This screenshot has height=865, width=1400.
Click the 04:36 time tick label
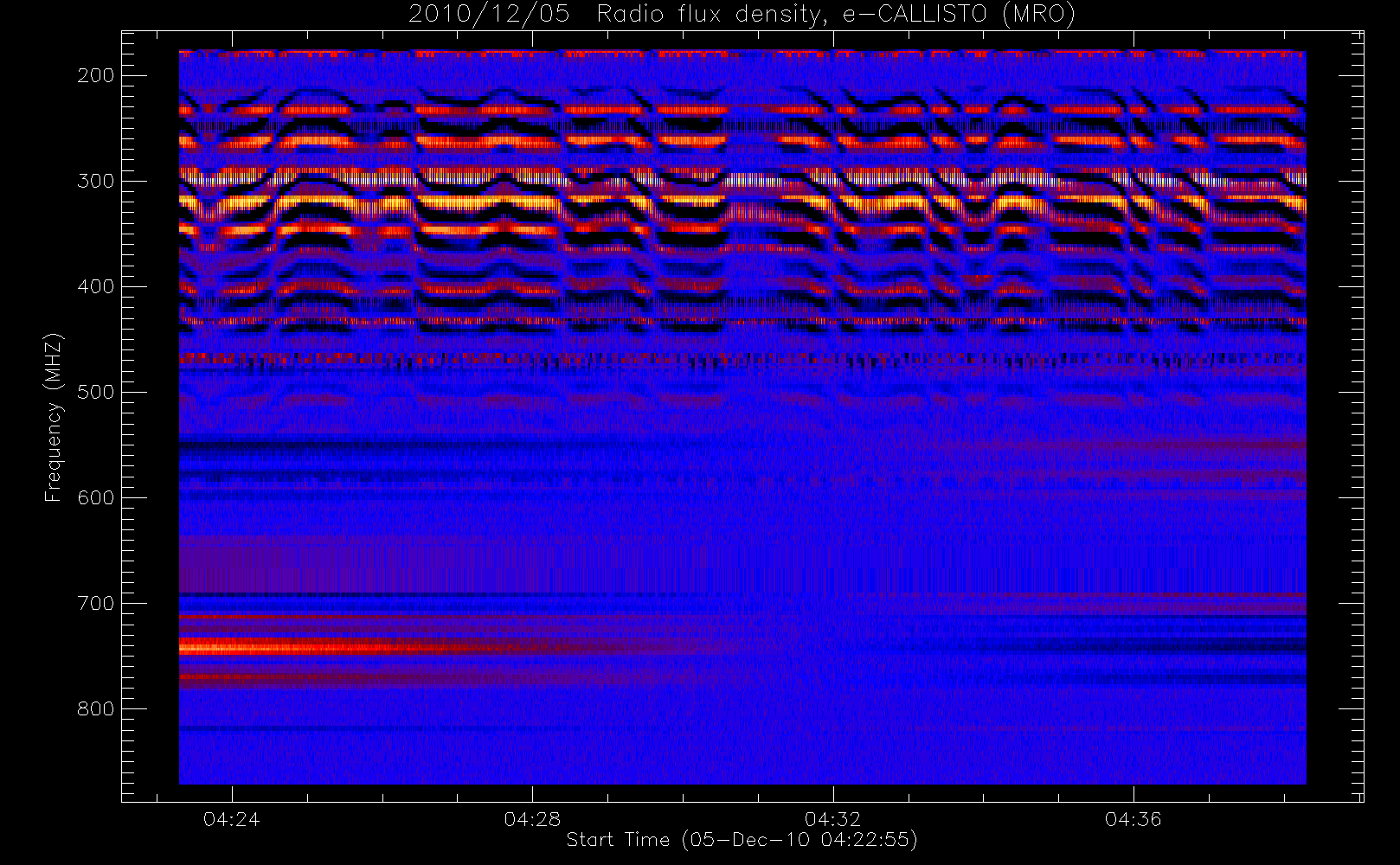1133,819
